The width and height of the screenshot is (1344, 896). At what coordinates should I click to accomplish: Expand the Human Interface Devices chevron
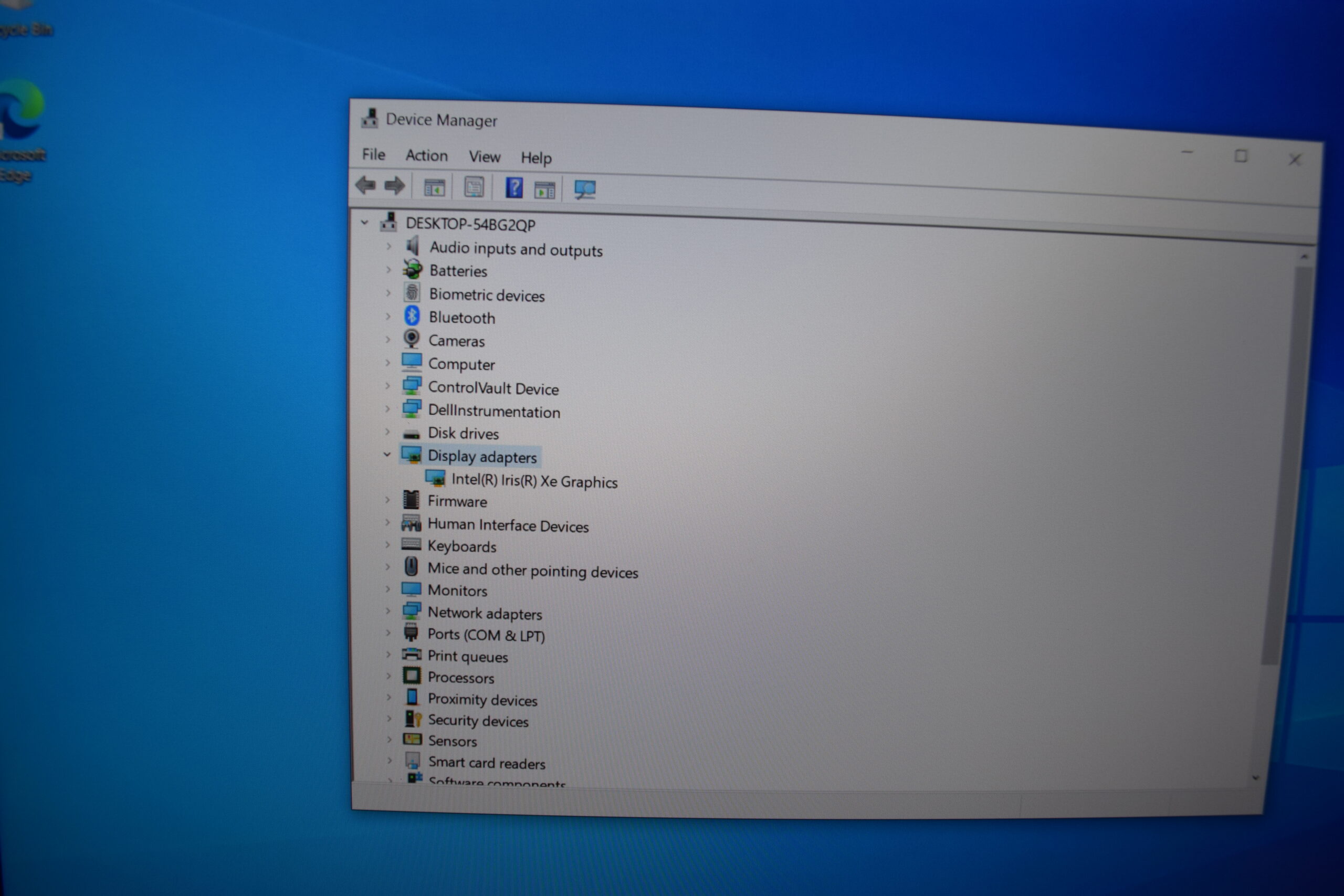pyautogui.click(x=387, y=522)
